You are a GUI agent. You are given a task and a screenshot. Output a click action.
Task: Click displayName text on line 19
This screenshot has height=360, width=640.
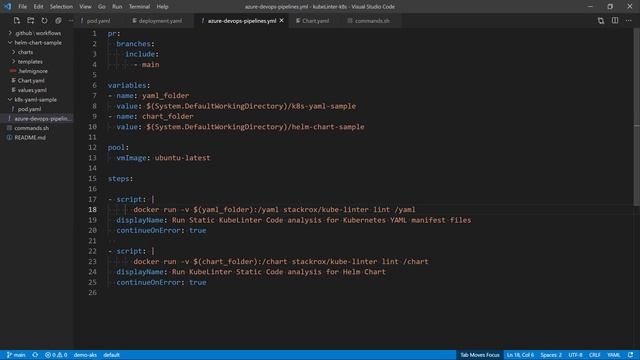[x=294, y=220]
